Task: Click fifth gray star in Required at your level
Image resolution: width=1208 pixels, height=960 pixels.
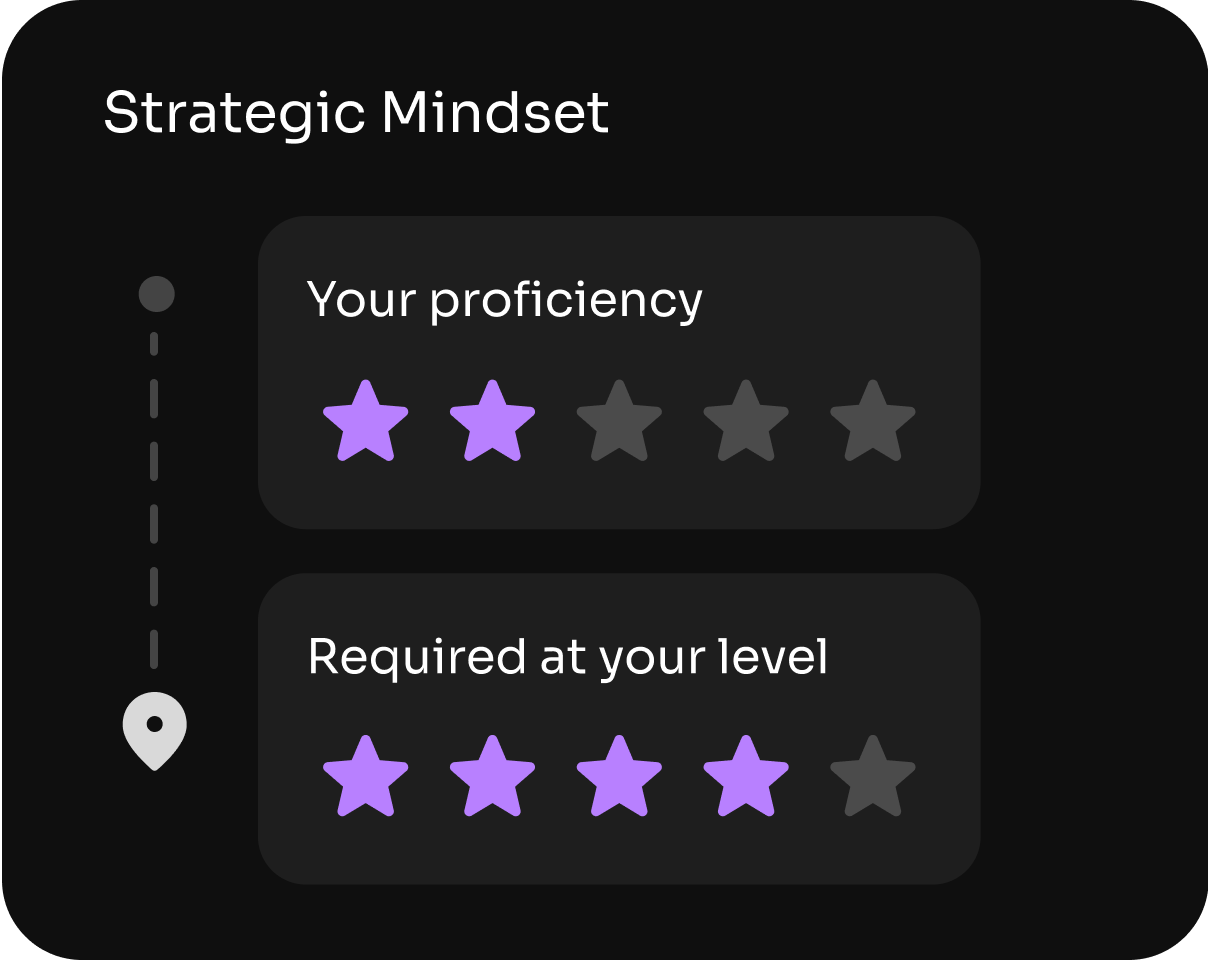Action: point(873,777)
